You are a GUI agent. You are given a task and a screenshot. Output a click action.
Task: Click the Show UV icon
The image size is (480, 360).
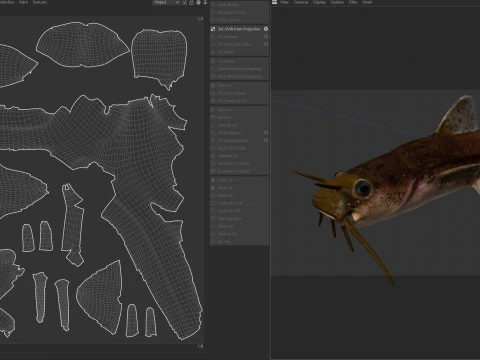pyautogui.click(x=213, y=226)
